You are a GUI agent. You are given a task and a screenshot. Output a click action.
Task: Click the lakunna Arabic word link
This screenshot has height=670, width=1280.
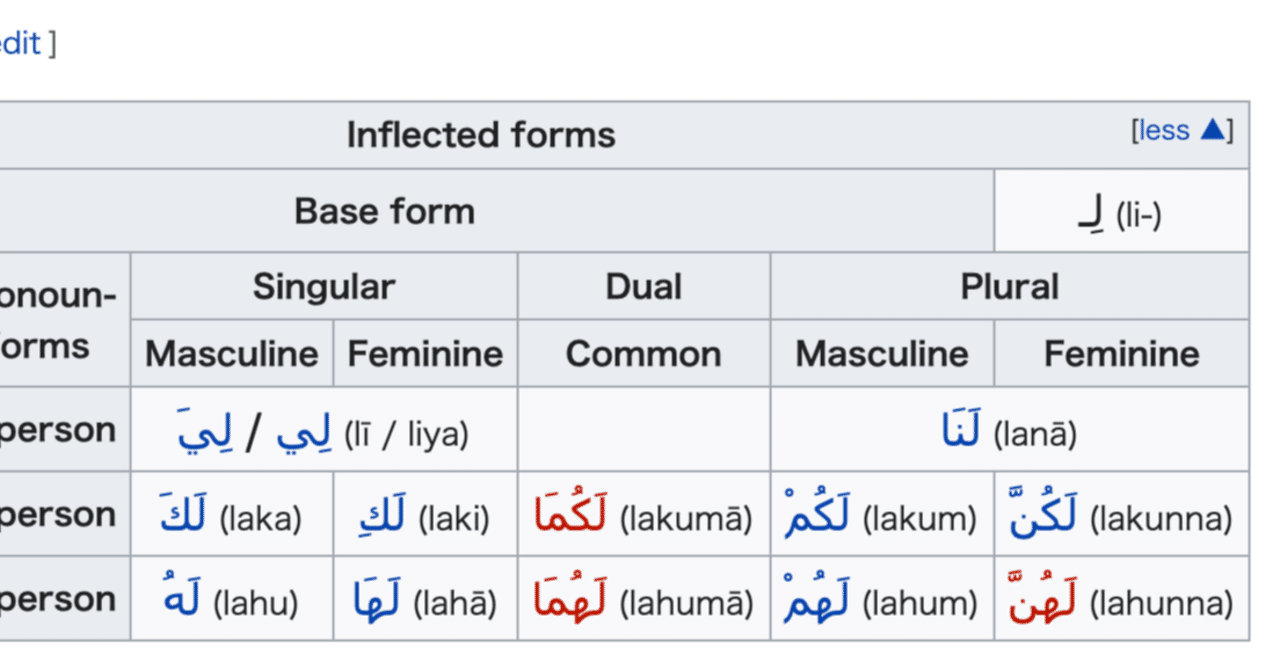1044,517
